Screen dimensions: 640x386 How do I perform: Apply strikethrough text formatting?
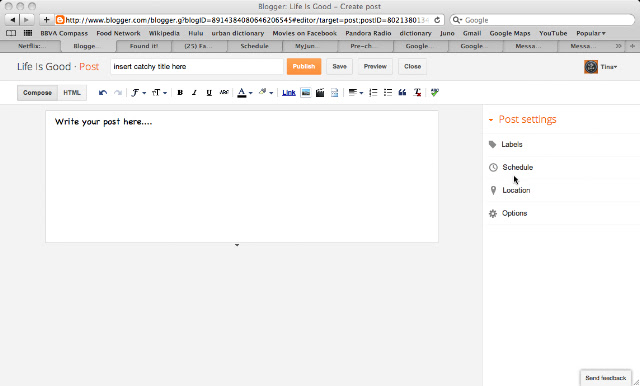[x=224, y=93]
